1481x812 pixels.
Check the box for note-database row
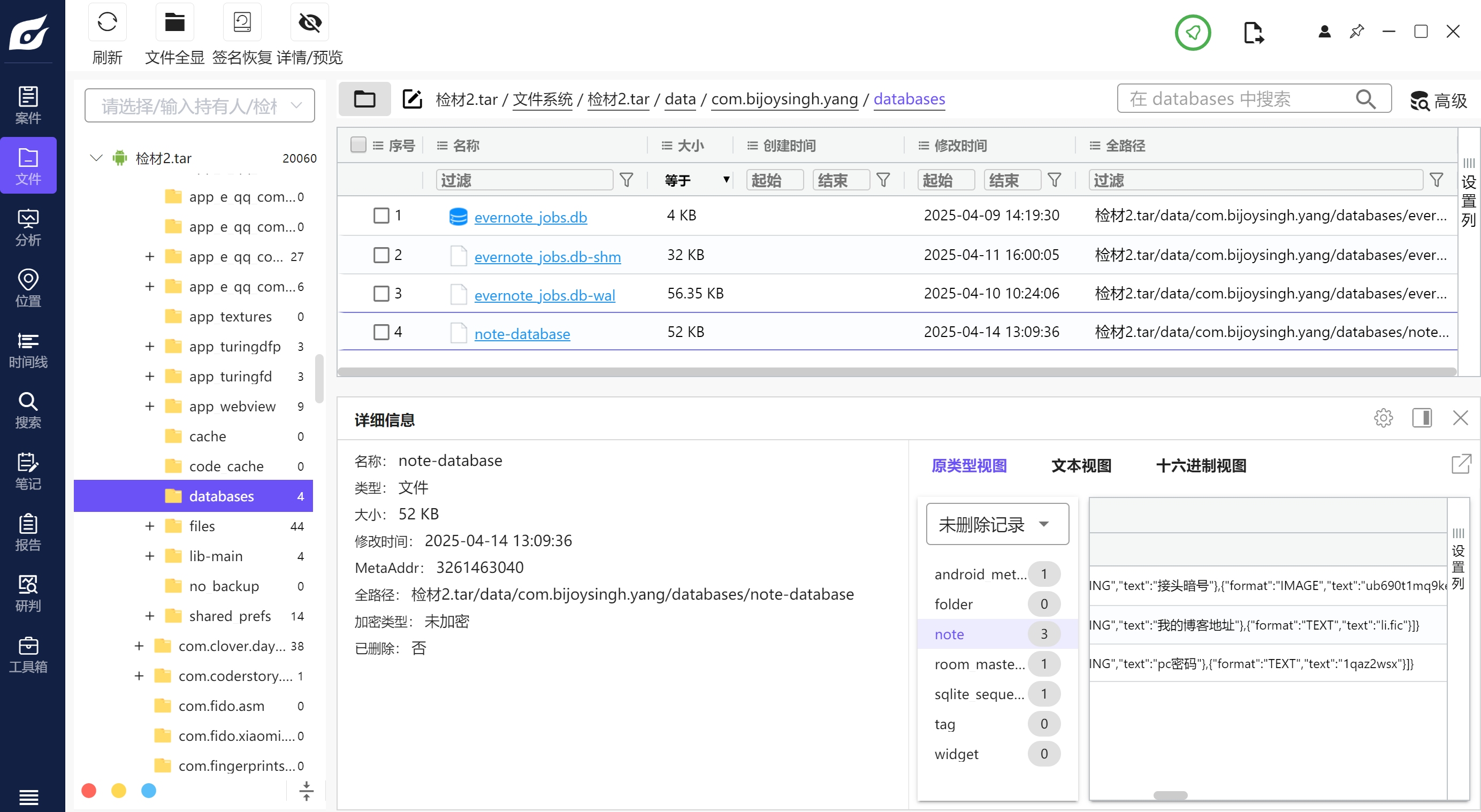[x=381, y=332]
